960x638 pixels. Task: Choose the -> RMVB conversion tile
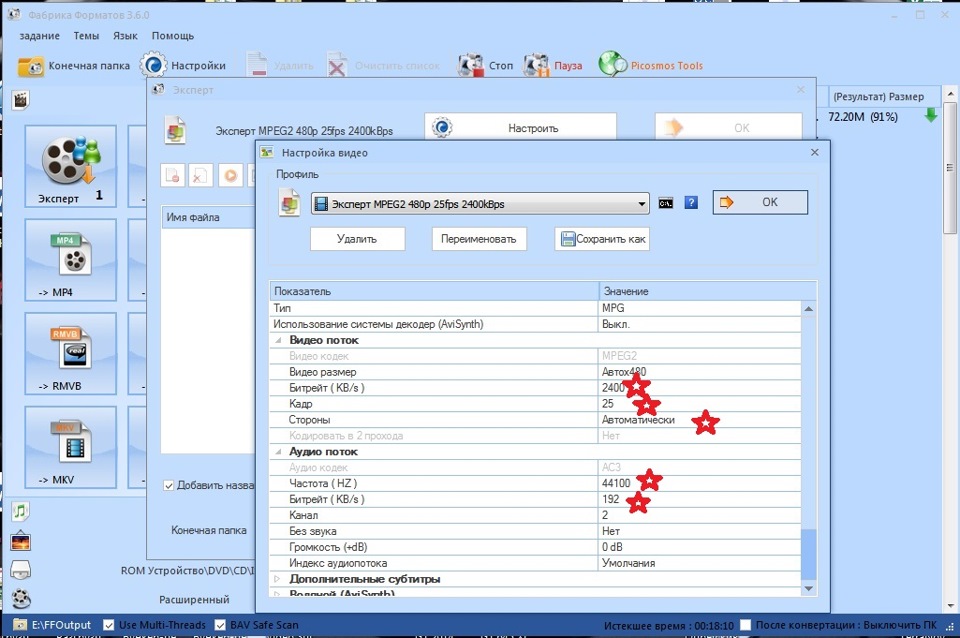click(x=70, y=354)
